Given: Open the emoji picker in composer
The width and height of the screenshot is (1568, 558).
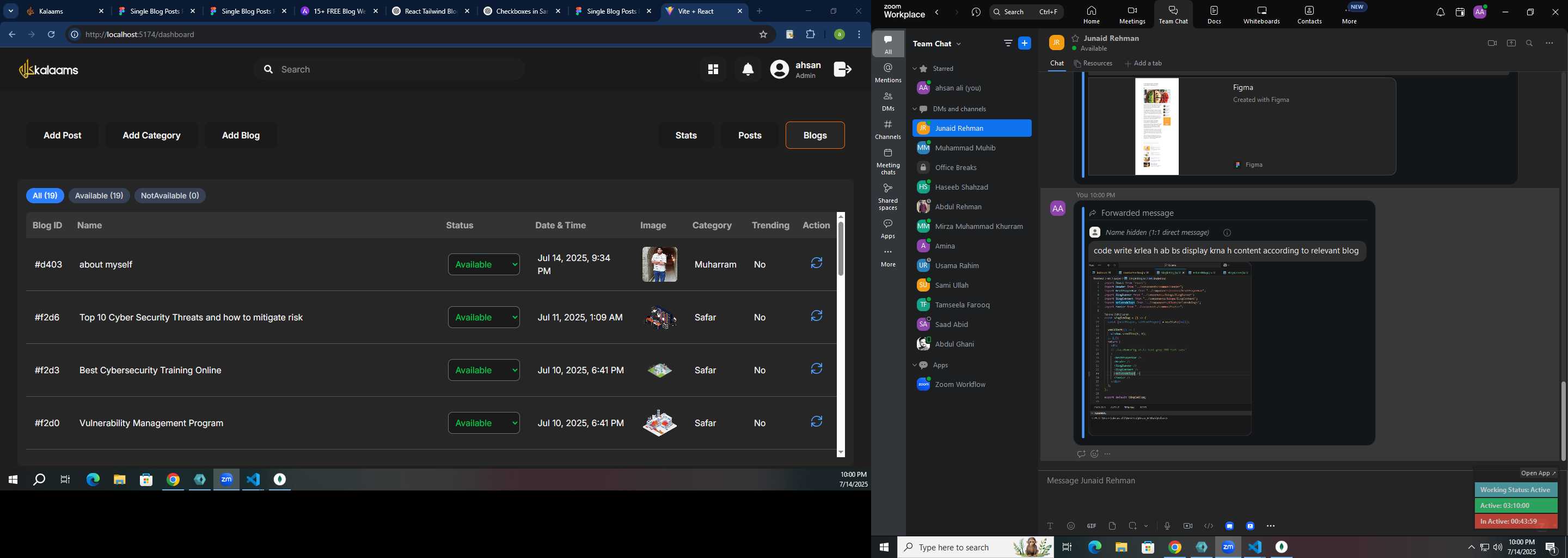Looking at the screenshot, I should (x=1071, y=526).
